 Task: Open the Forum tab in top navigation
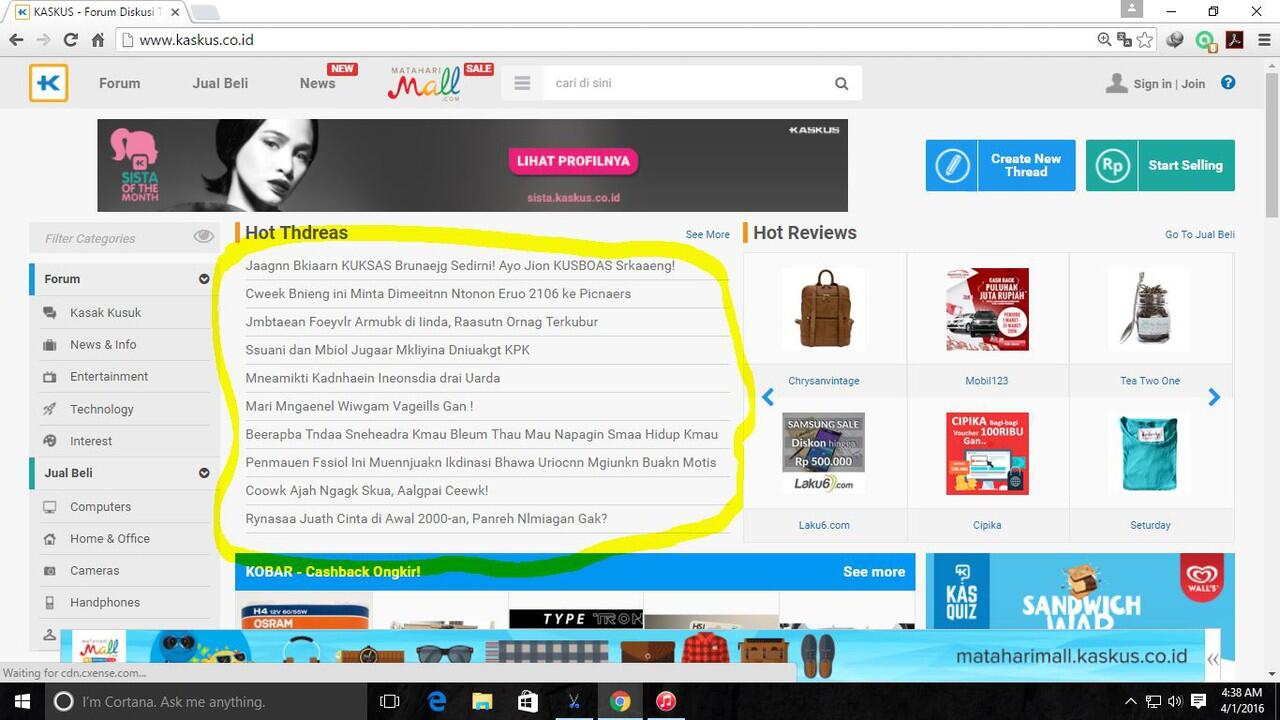pyautogui.click(x=120, y=83)
